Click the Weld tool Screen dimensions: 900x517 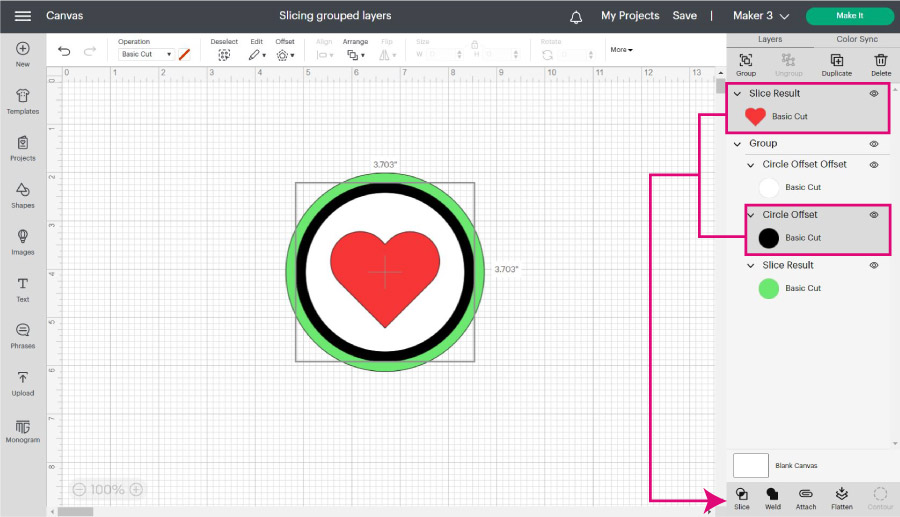pyautogui.click(x=773, y=498)
